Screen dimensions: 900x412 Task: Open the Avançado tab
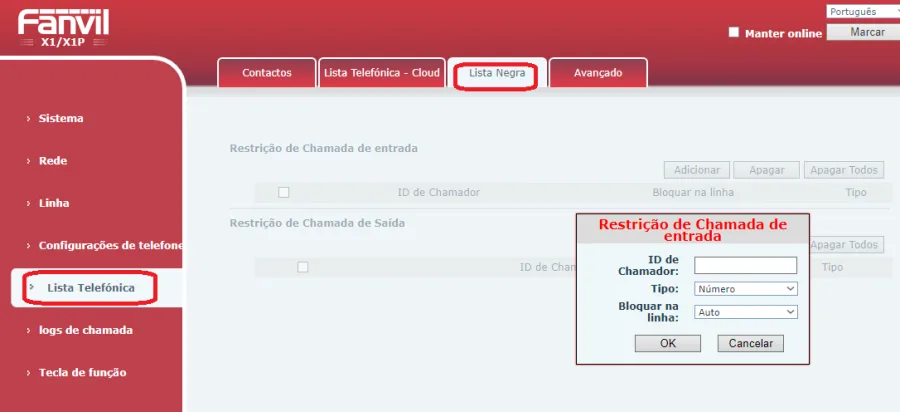598,73
